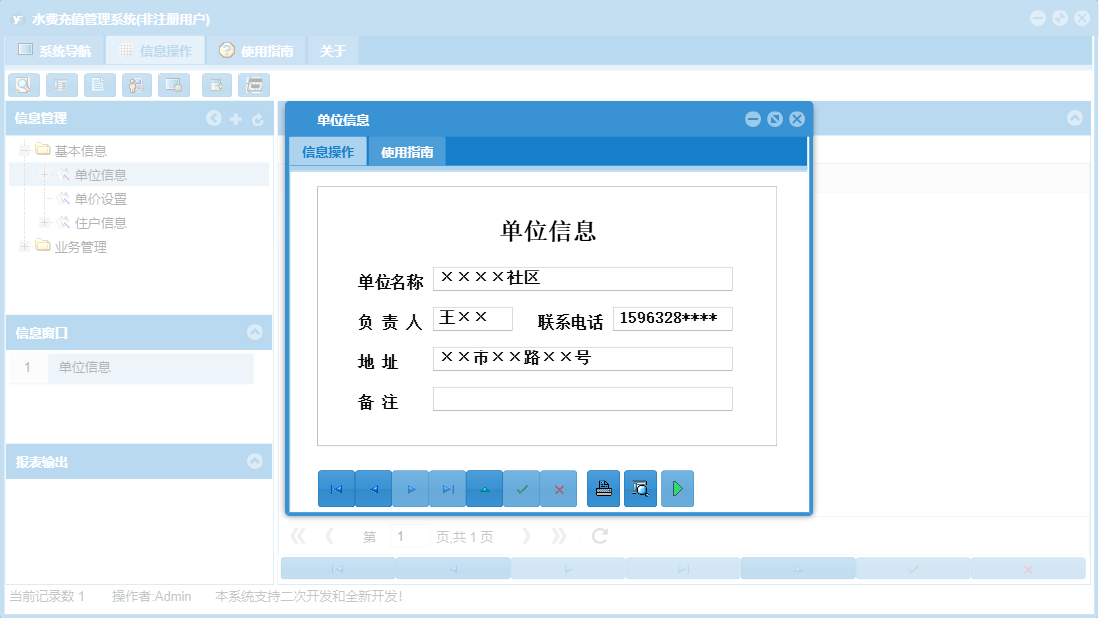Go to the previous record
Screen dimensions: 1099x618
(x=374, y=488)
